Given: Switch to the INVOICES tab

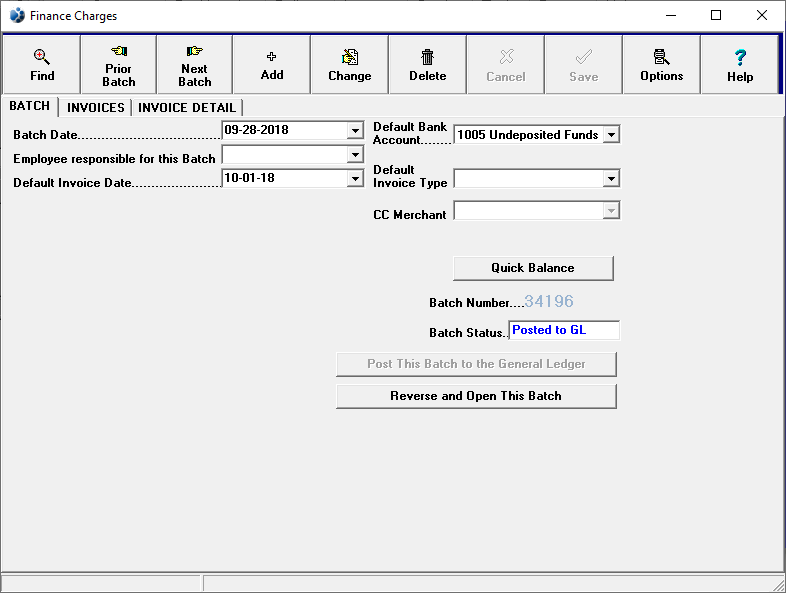Looking at the screenshot, I should point(96,108).
